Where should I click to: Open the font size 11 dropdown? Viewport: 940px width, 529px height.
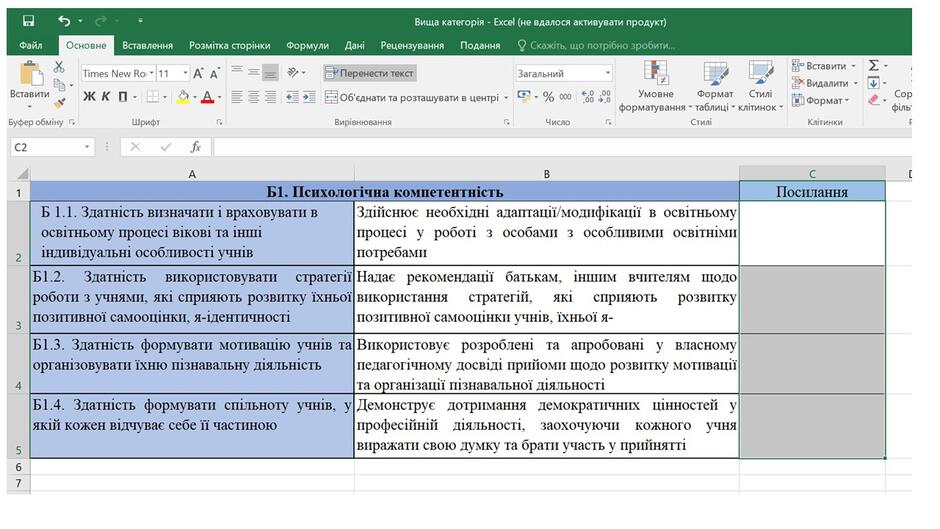click(x=185, y=73)
